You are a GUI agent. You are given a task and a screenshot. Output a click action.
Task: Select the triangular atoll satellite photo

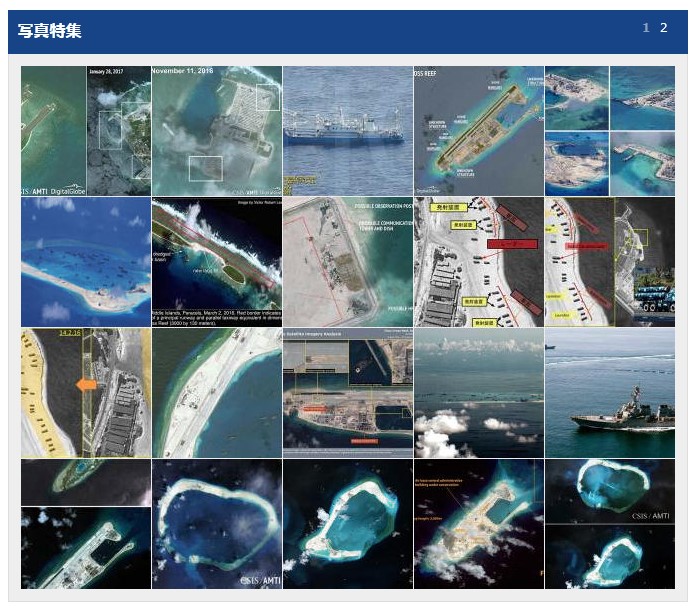347,523
